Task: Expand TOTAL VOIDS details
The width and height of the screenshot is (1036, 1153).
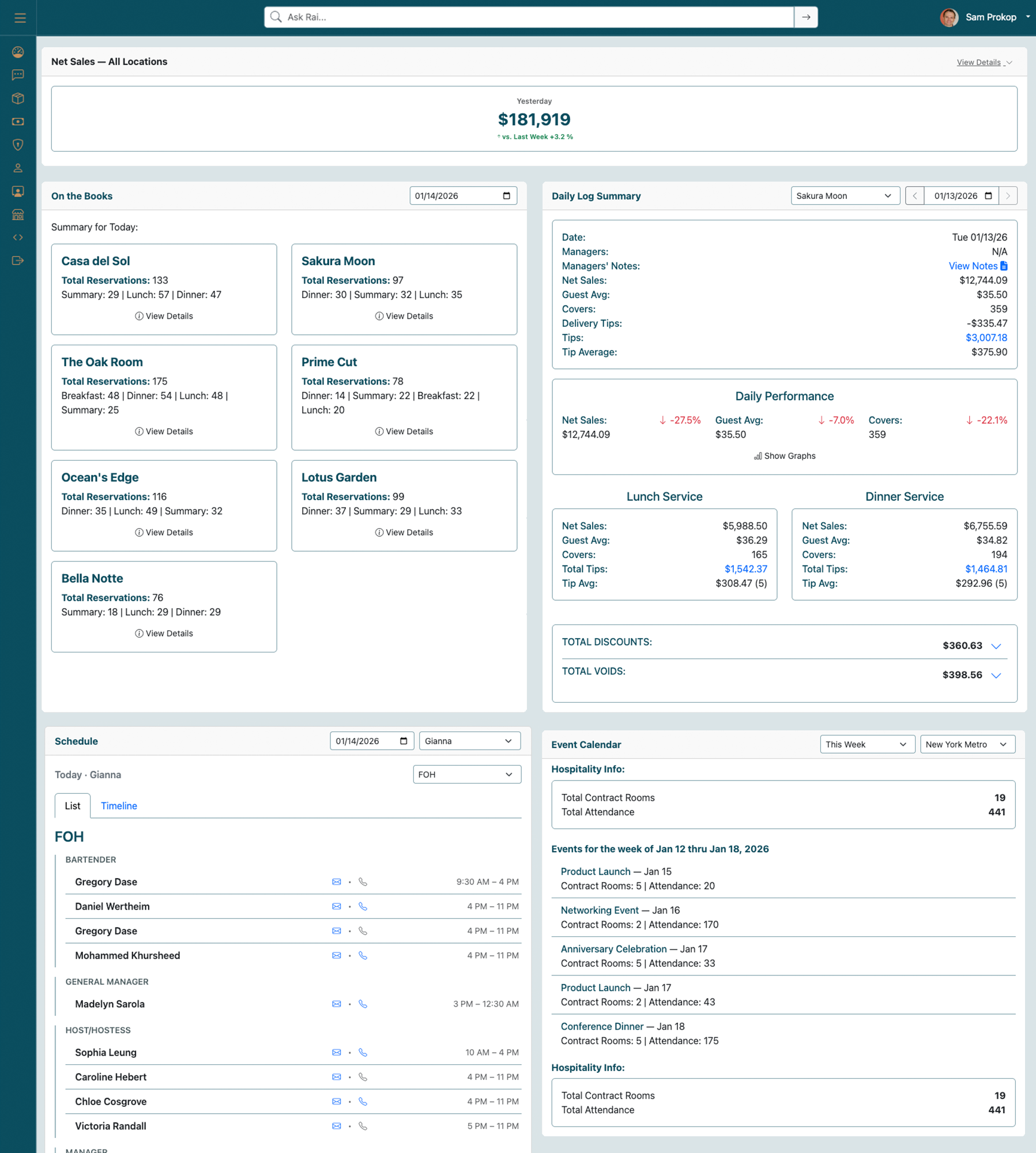Action: (997, 675)
